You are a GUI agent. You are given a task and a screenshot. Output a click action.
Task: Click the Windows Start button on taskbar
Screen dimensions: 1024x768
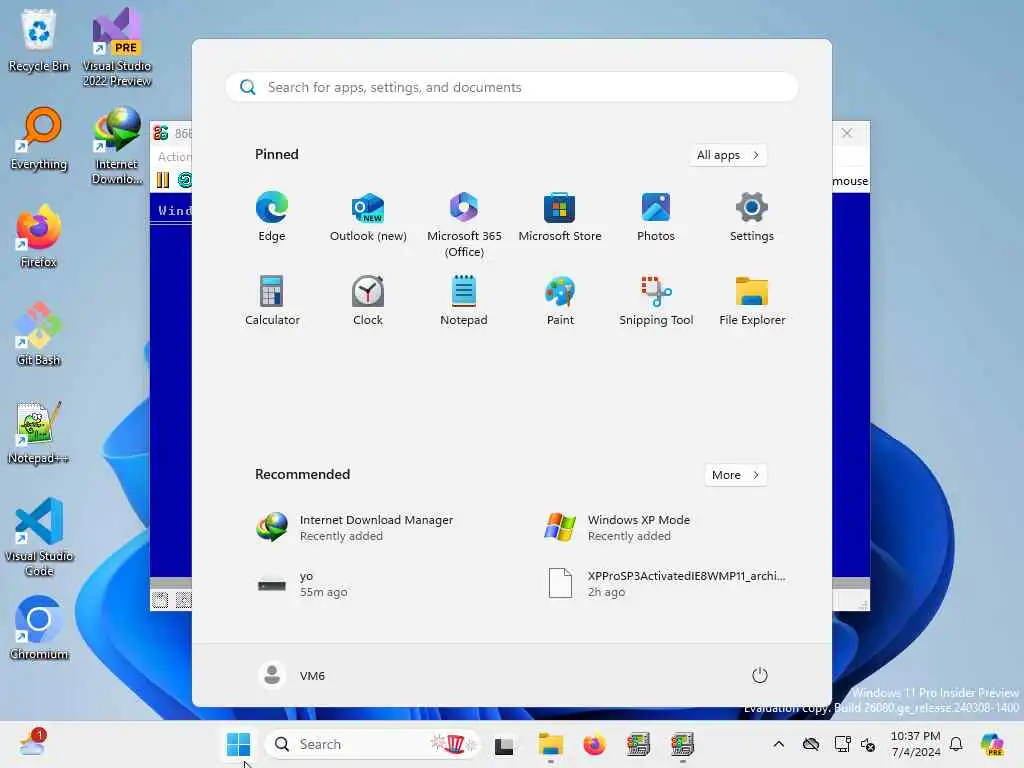pyautogui.click(x=238, y=744)
